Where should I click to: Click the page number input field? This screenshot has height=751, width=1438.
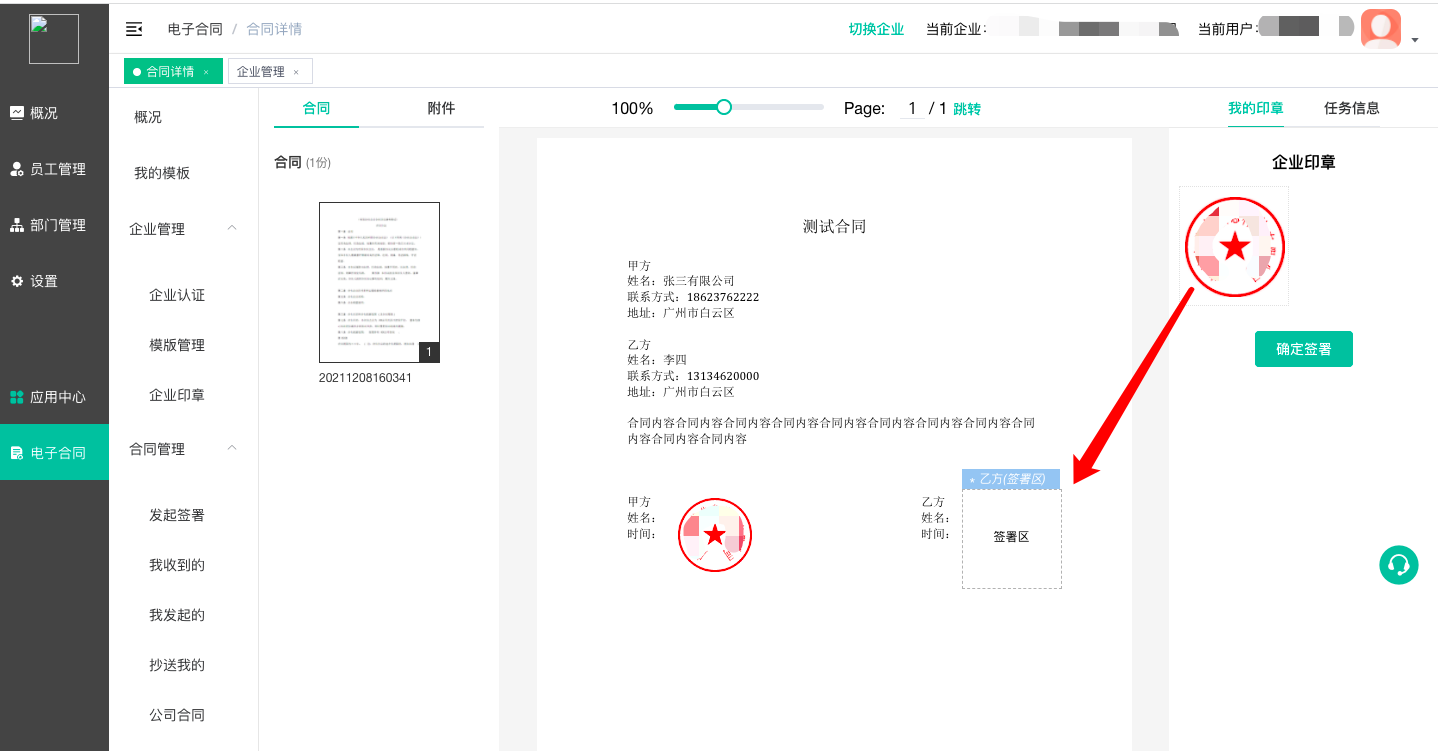911,108
